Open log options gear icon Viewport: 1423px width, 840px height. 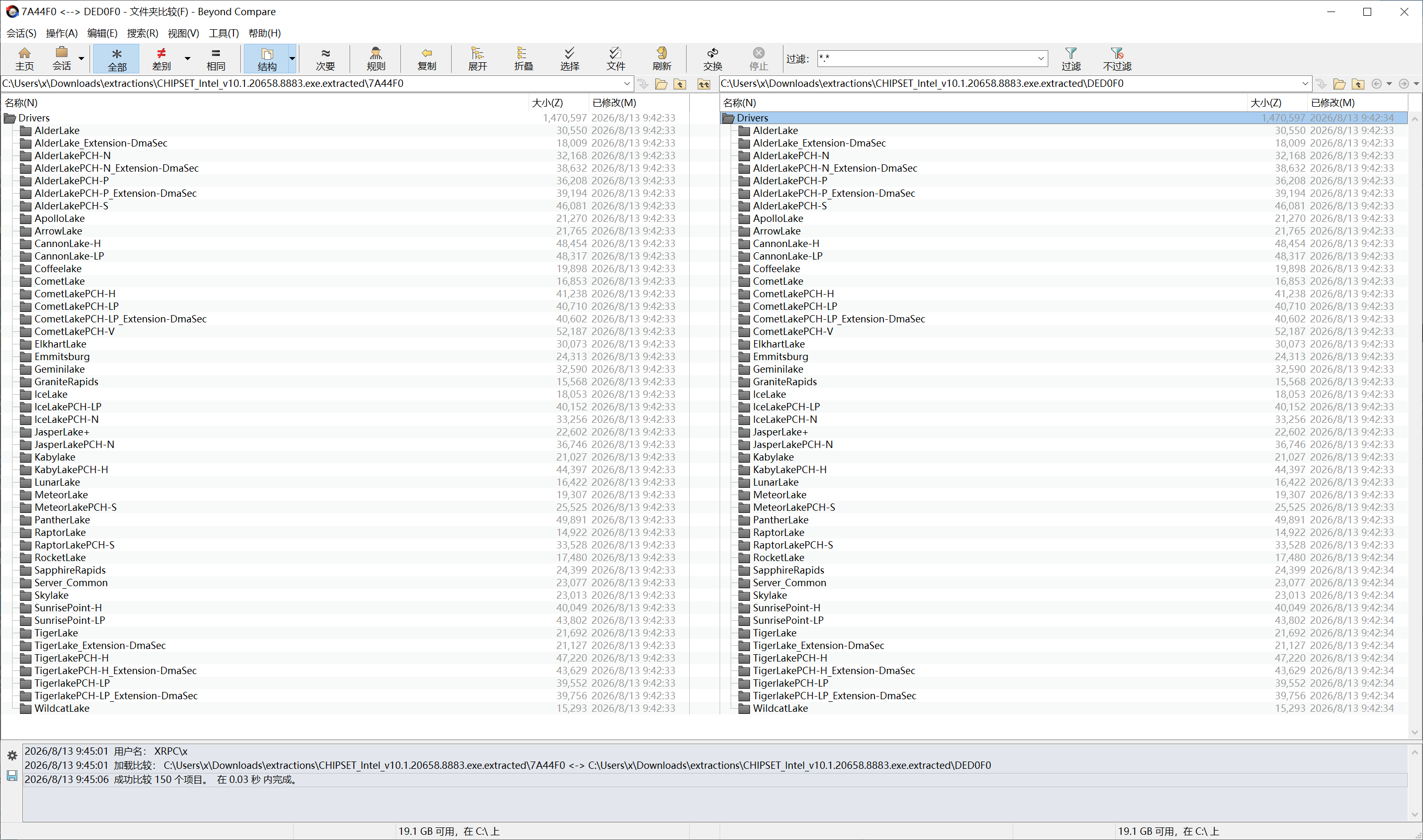12,756
